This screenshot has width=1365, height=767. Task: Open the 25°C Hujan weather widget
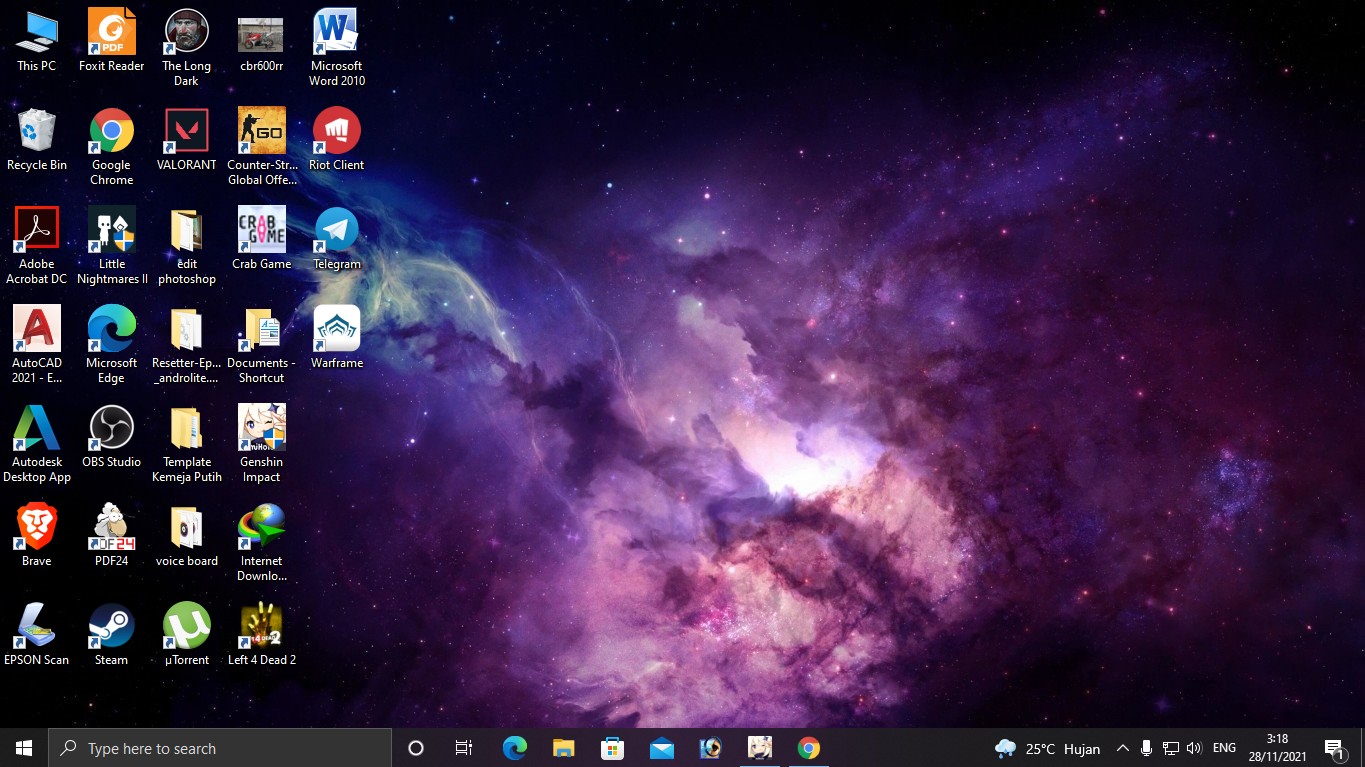pyautogui.click(x=1047, y=748)
